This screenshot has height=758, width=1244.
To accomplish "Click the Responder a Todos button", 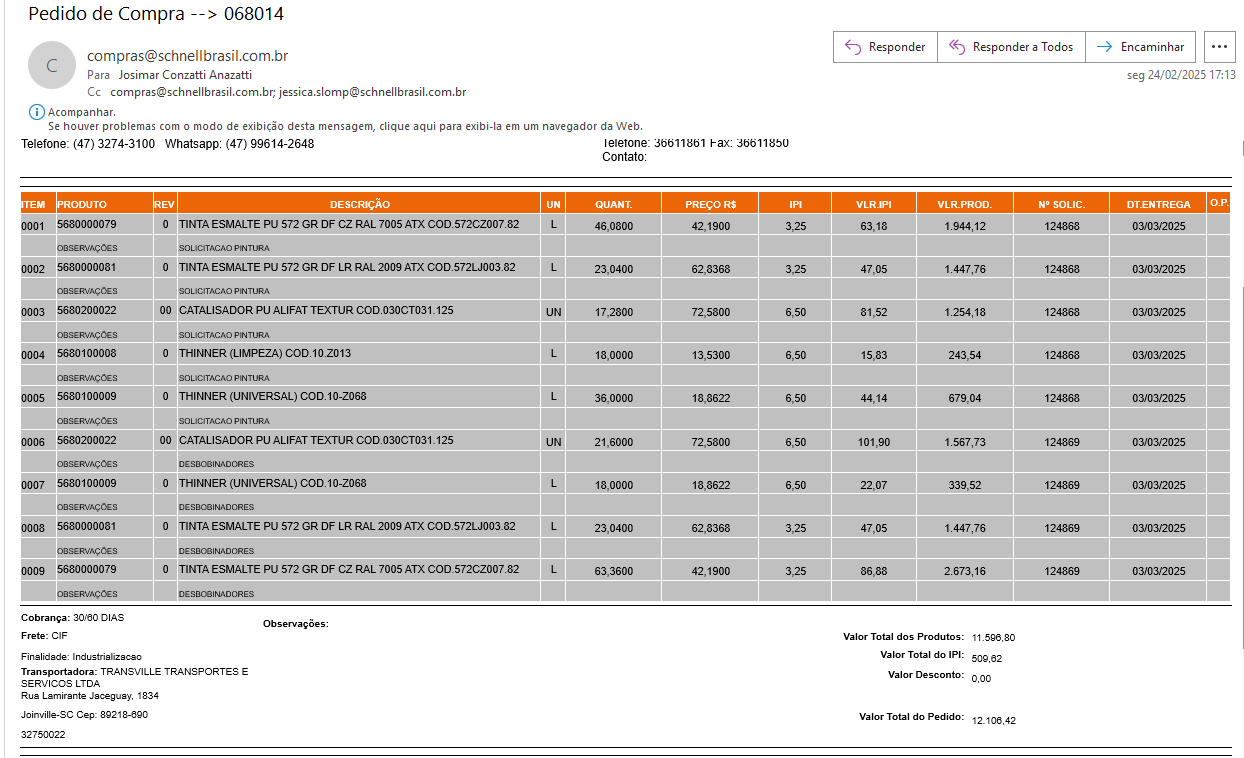I will point(1010,47).
